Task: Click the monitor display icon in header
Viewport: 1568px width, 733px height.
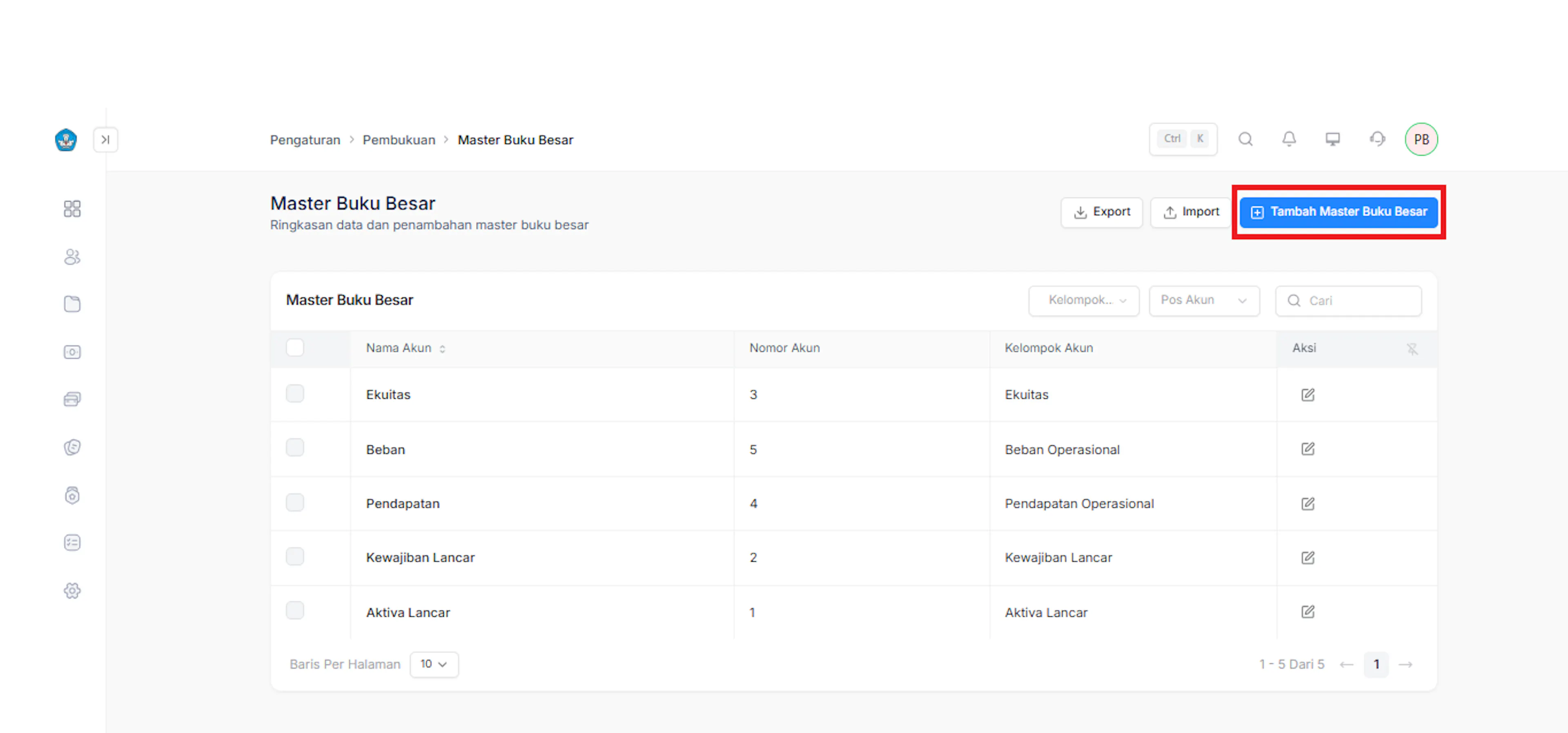Action: 1332,139
